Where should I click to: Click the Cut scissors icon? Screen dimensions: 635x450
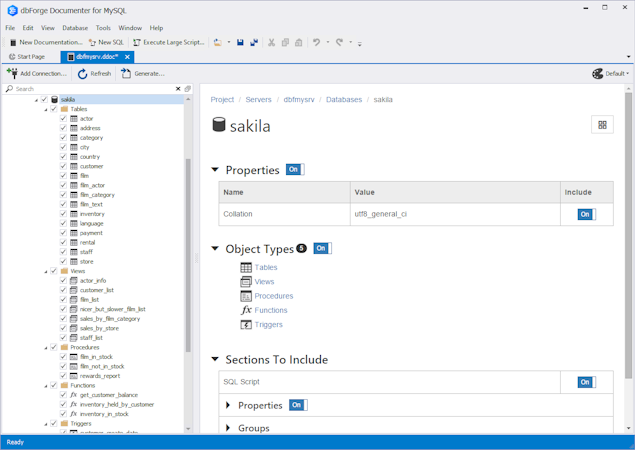pyautogui.click(x=271, y=42)
